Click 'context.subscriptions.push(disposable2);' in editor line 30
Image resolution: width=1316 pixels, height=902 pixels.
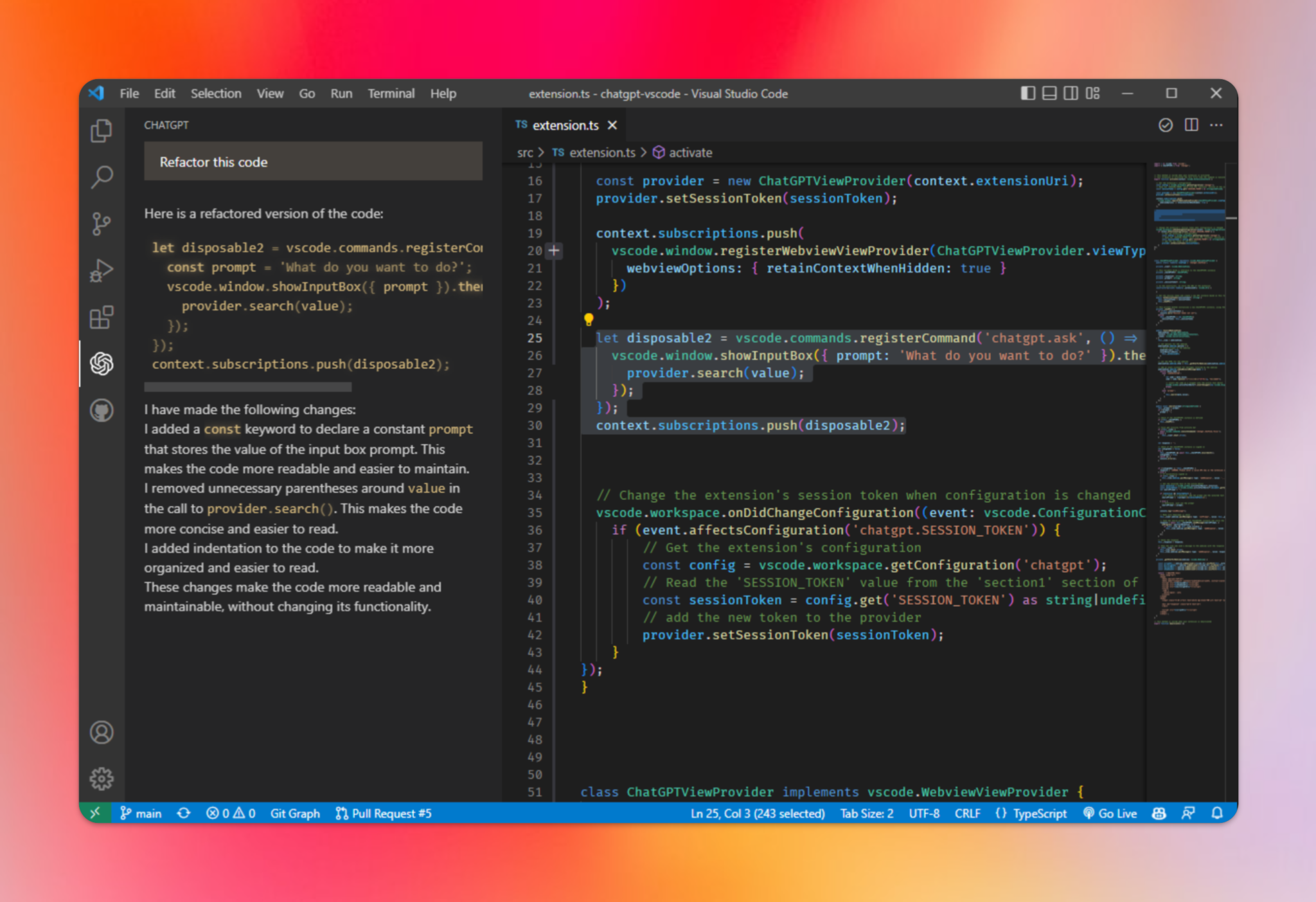tap(751, 426)
